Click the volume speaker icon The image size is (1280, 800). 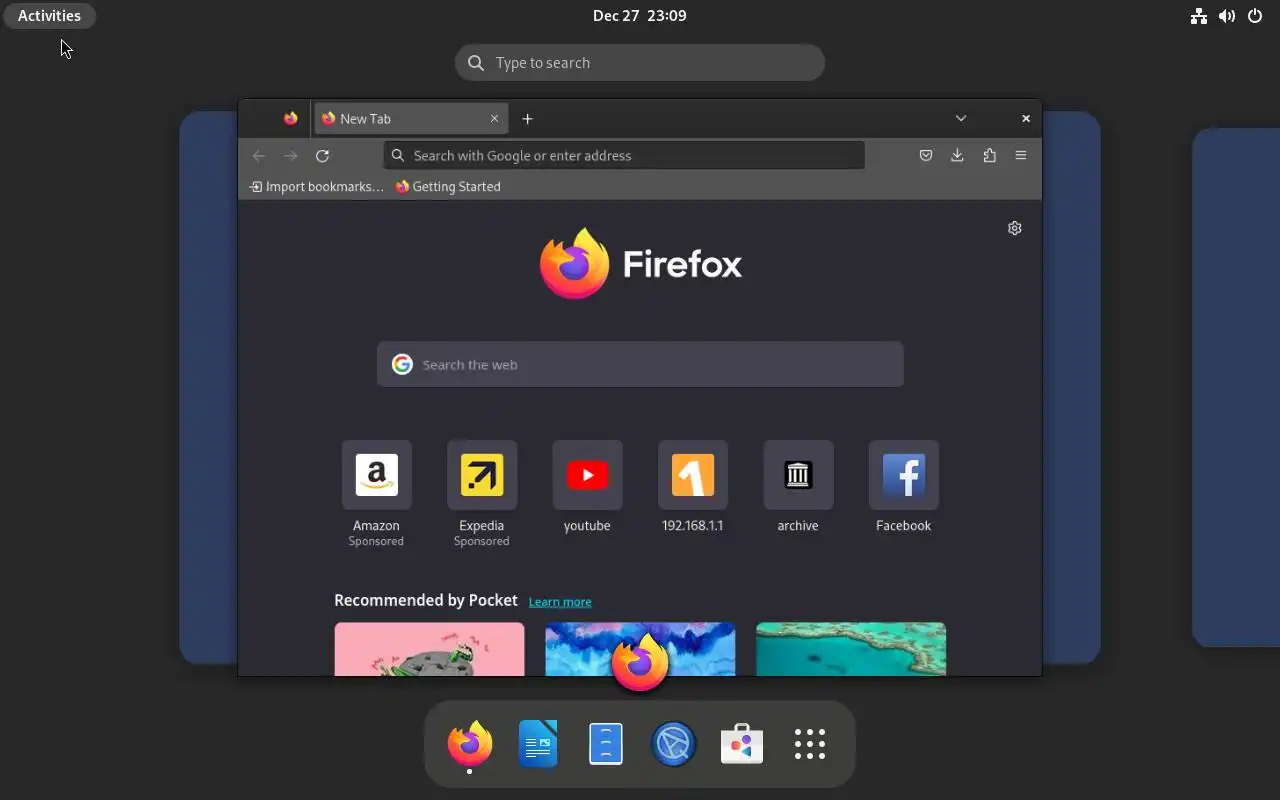click(x=1227, y=15)
